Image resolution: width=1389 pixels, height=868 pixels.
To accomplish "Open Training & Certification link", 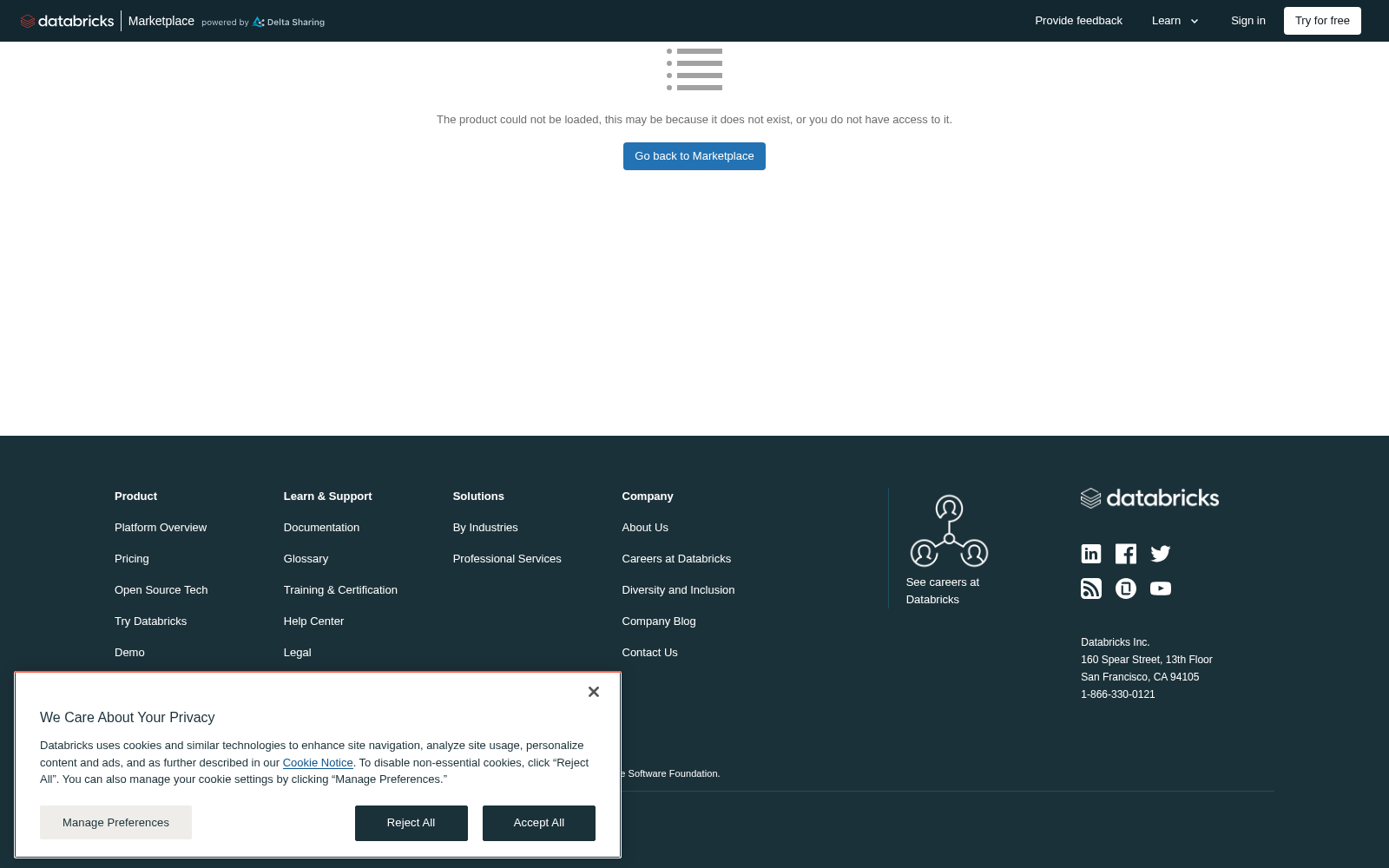I will [x=340, y=590].
